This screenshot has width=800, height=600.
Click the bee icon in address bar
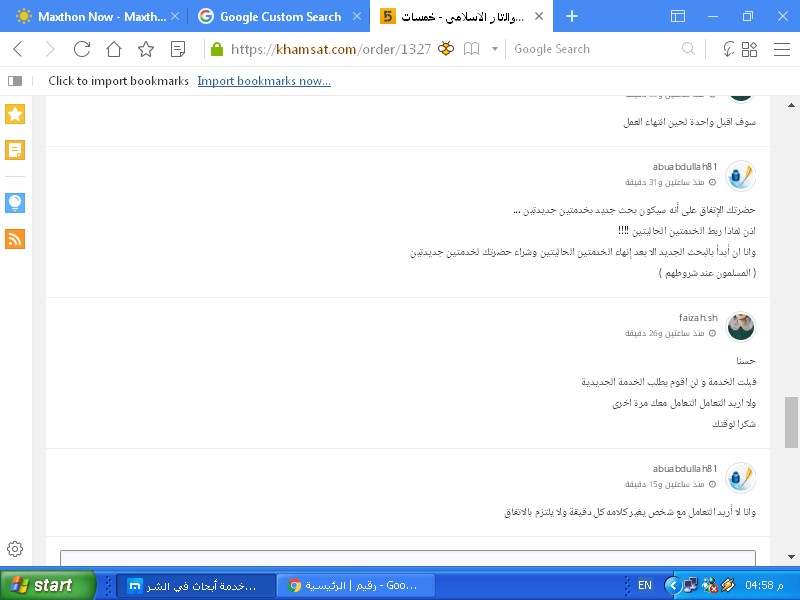(x=445, y=49)
